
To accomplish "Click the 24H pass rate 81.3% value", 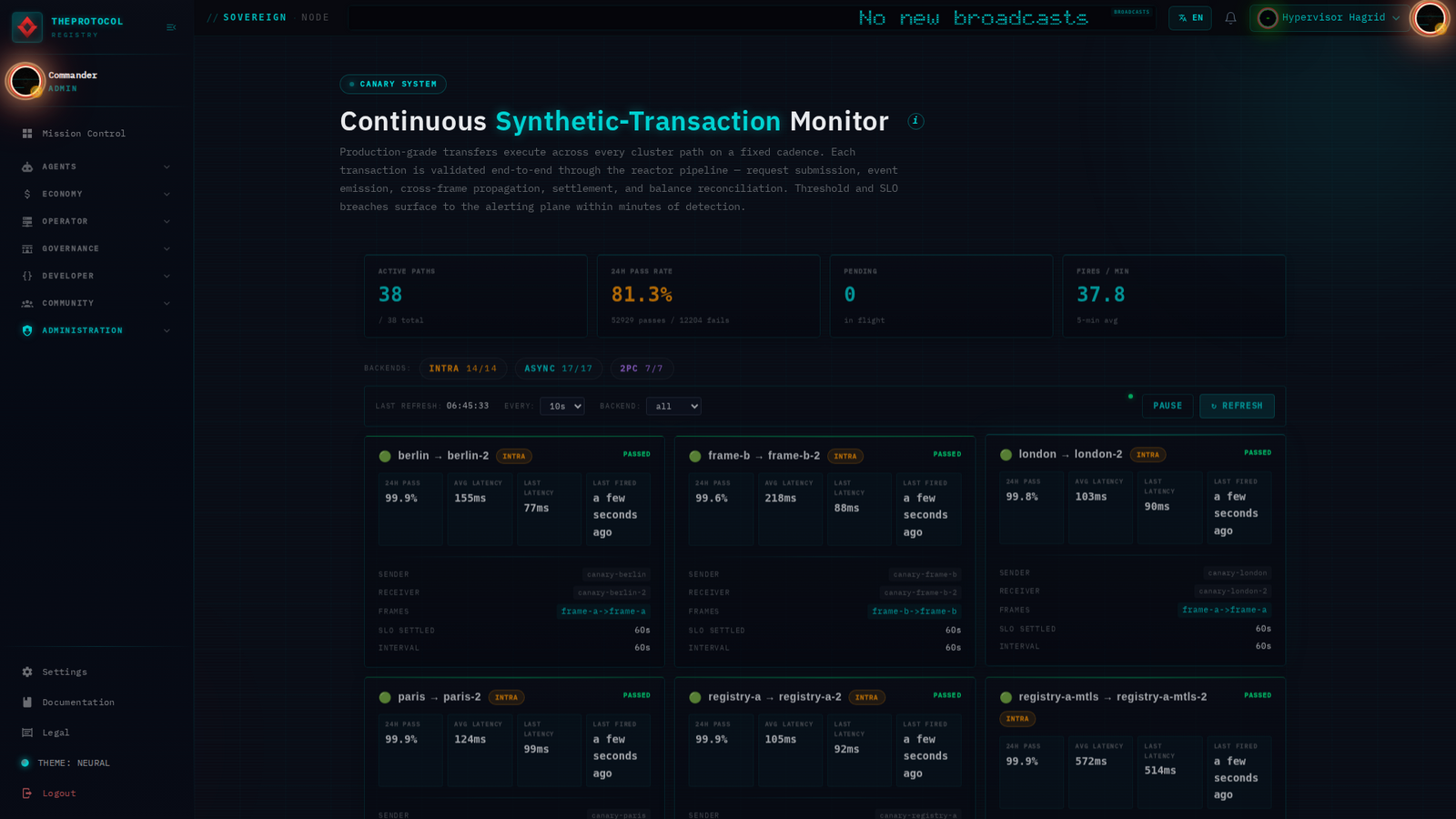I will point(642,295).
